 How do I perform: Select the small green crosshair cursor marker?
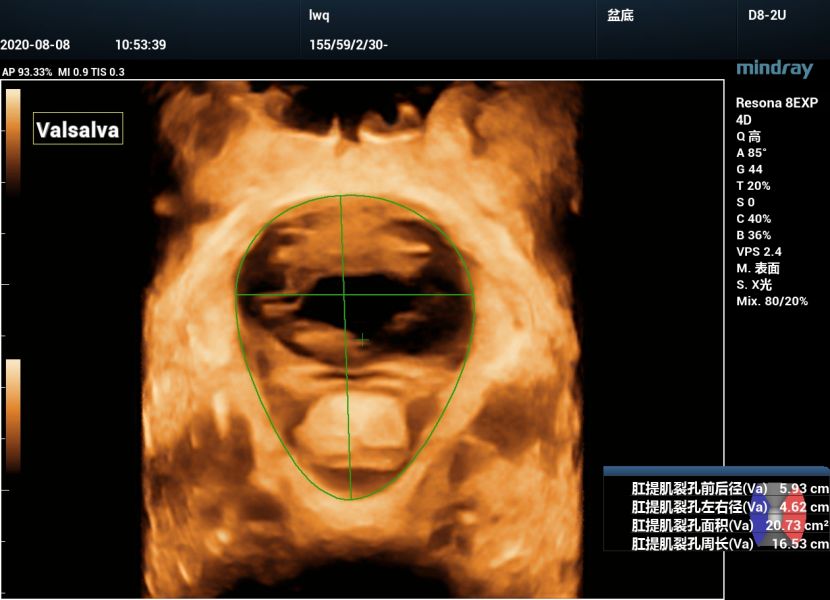tap(362, 341)
